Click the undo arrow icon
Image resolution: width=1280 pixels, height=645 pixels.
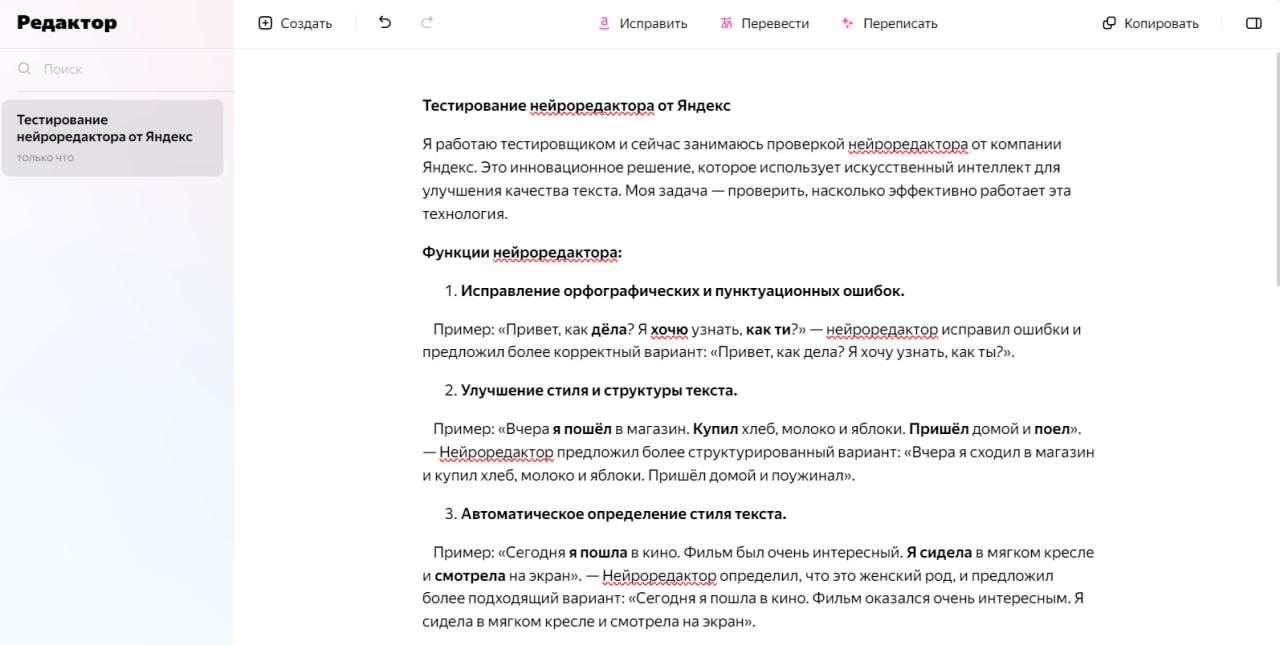(x=384, y=21)
